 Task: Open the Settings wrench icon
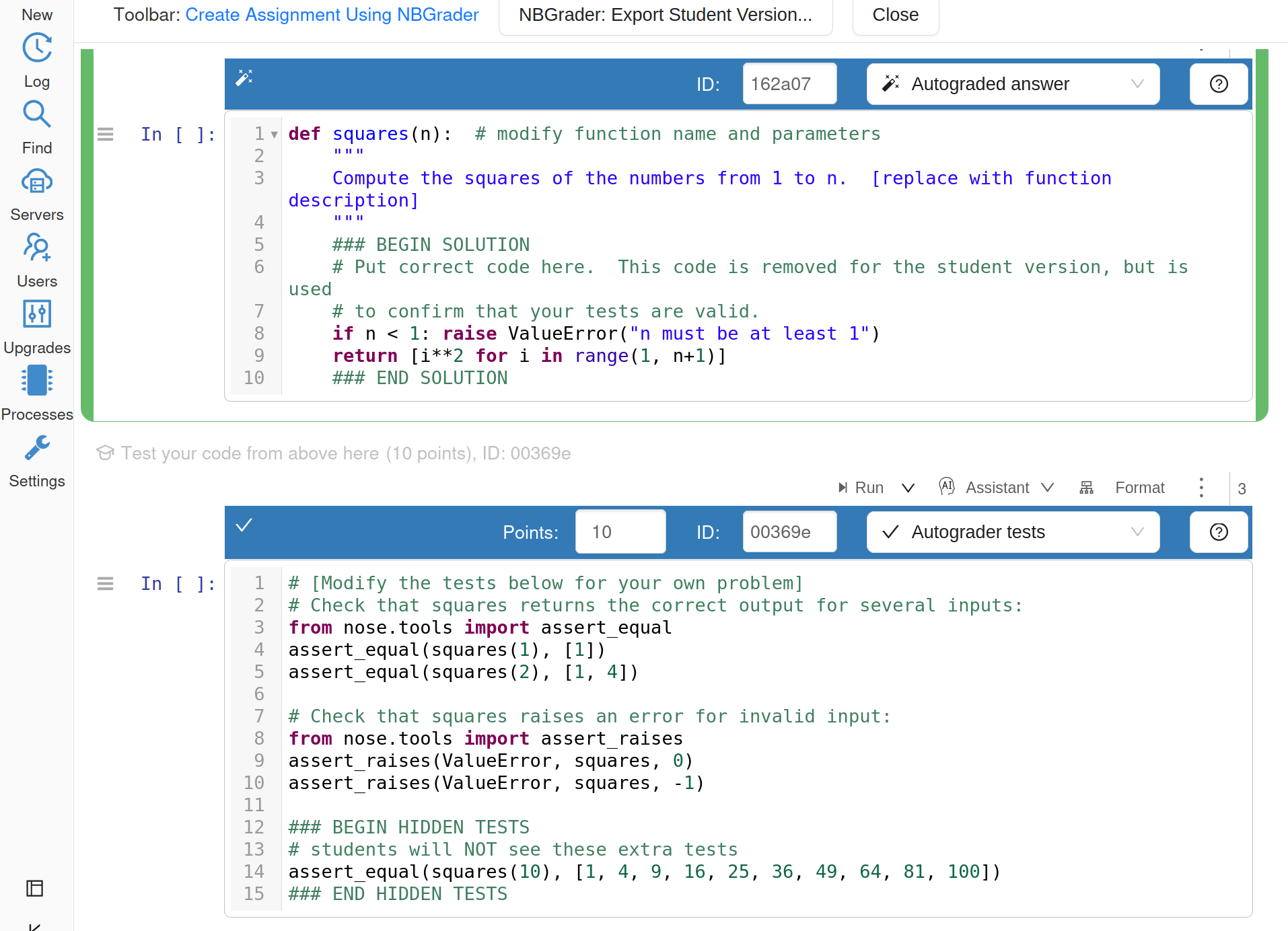[37, 448]
